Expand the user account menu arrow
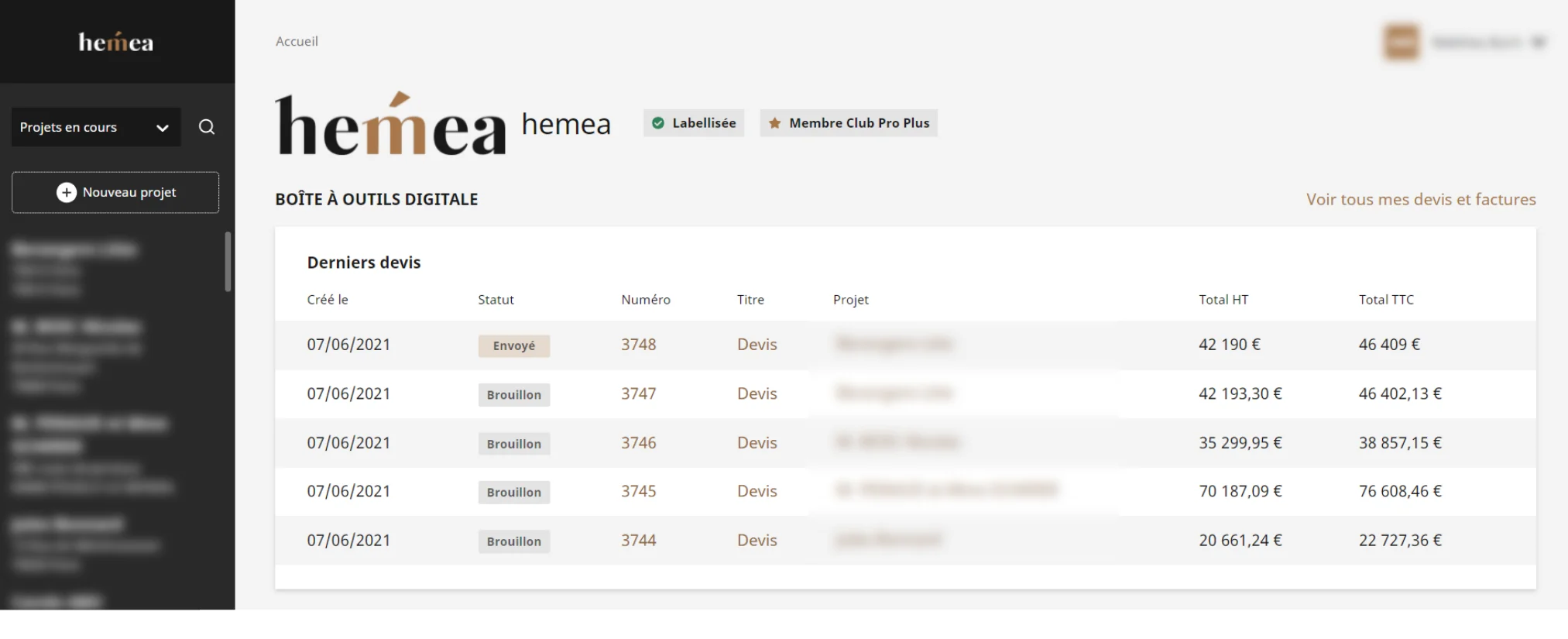The image size is (1568, 639). coord(1539,42)
